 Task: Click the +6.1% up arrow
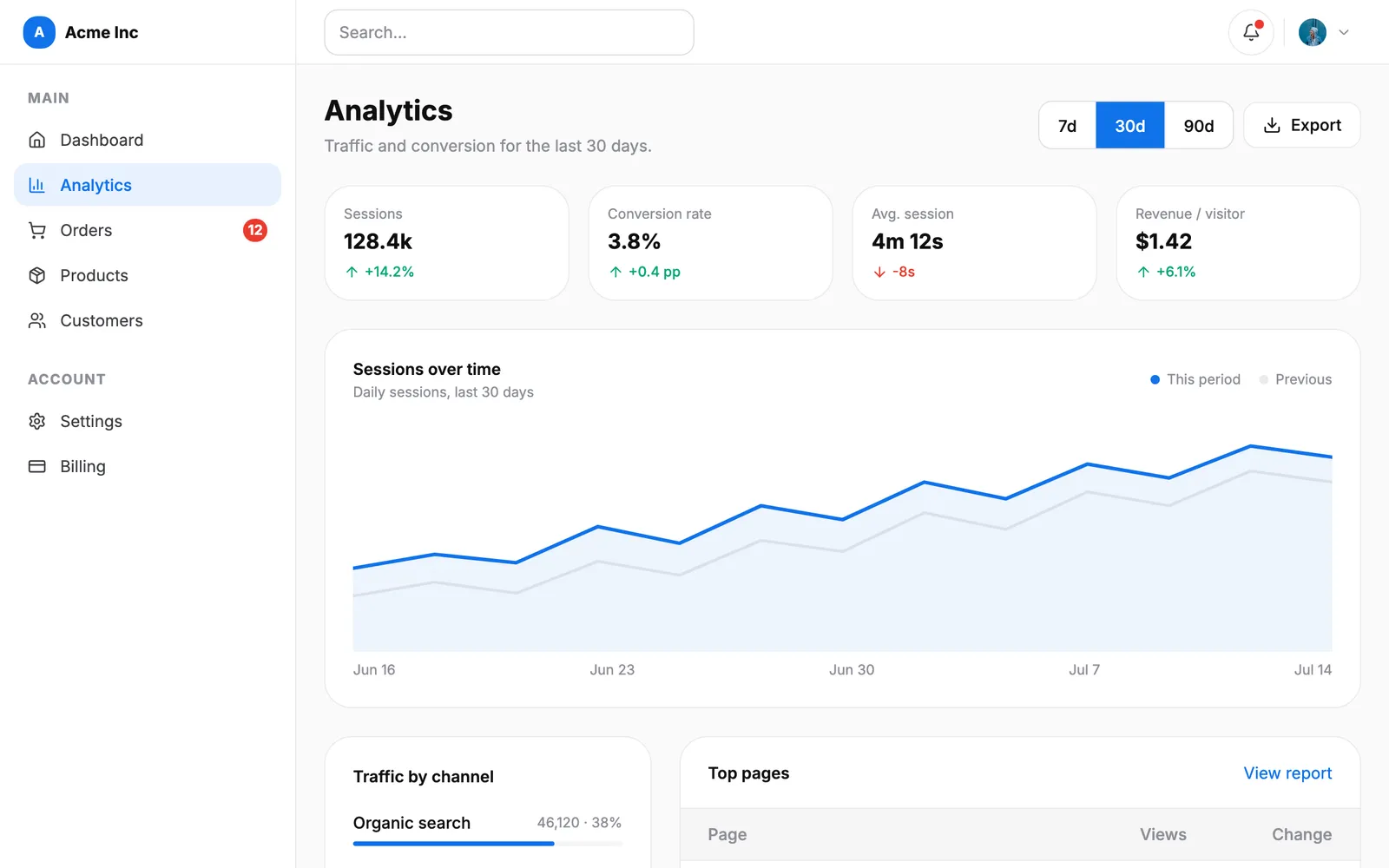(1143, 272)
